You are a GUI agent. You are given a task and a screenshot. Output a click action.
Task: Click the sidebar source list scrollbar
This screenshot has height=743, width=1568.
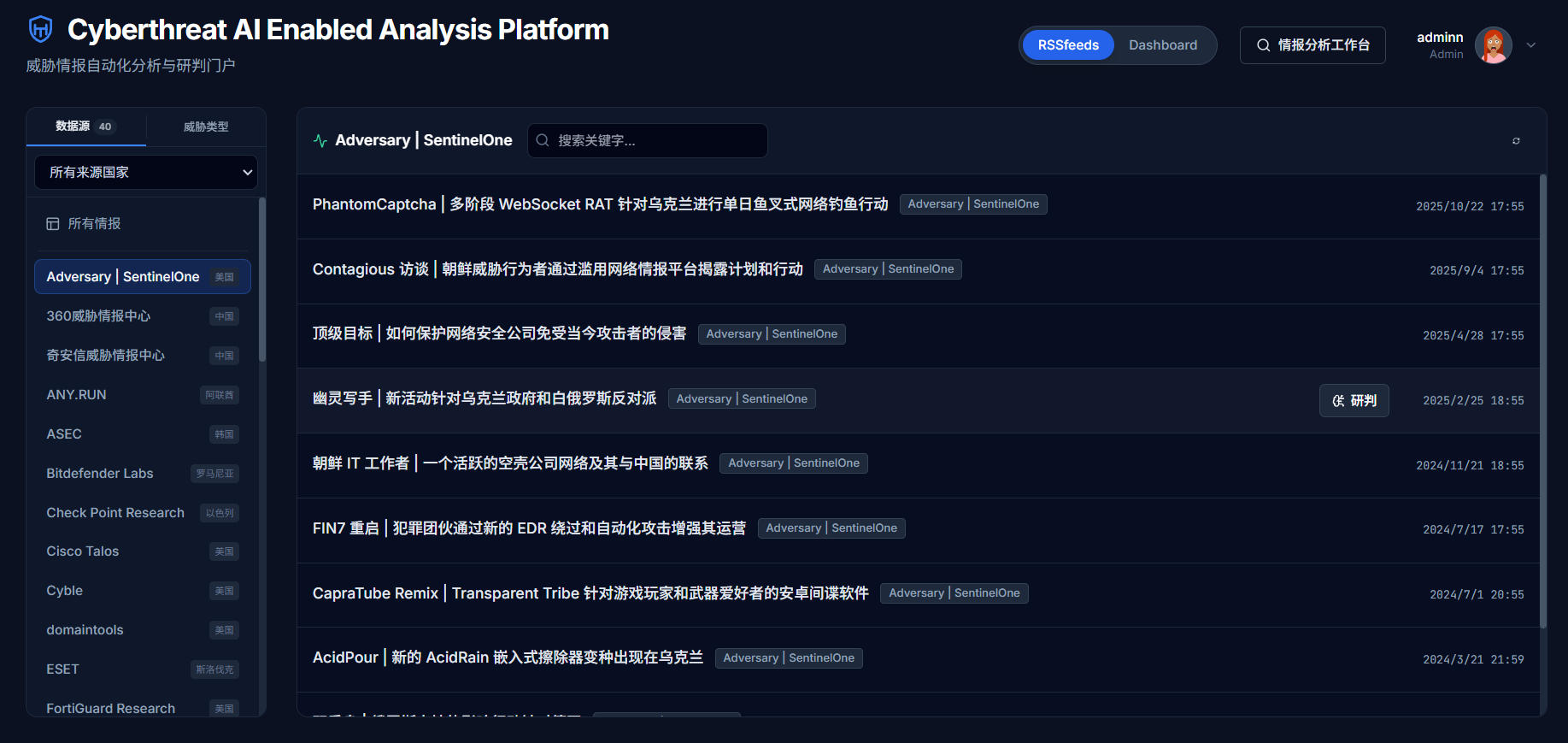[x=262, y=280]
